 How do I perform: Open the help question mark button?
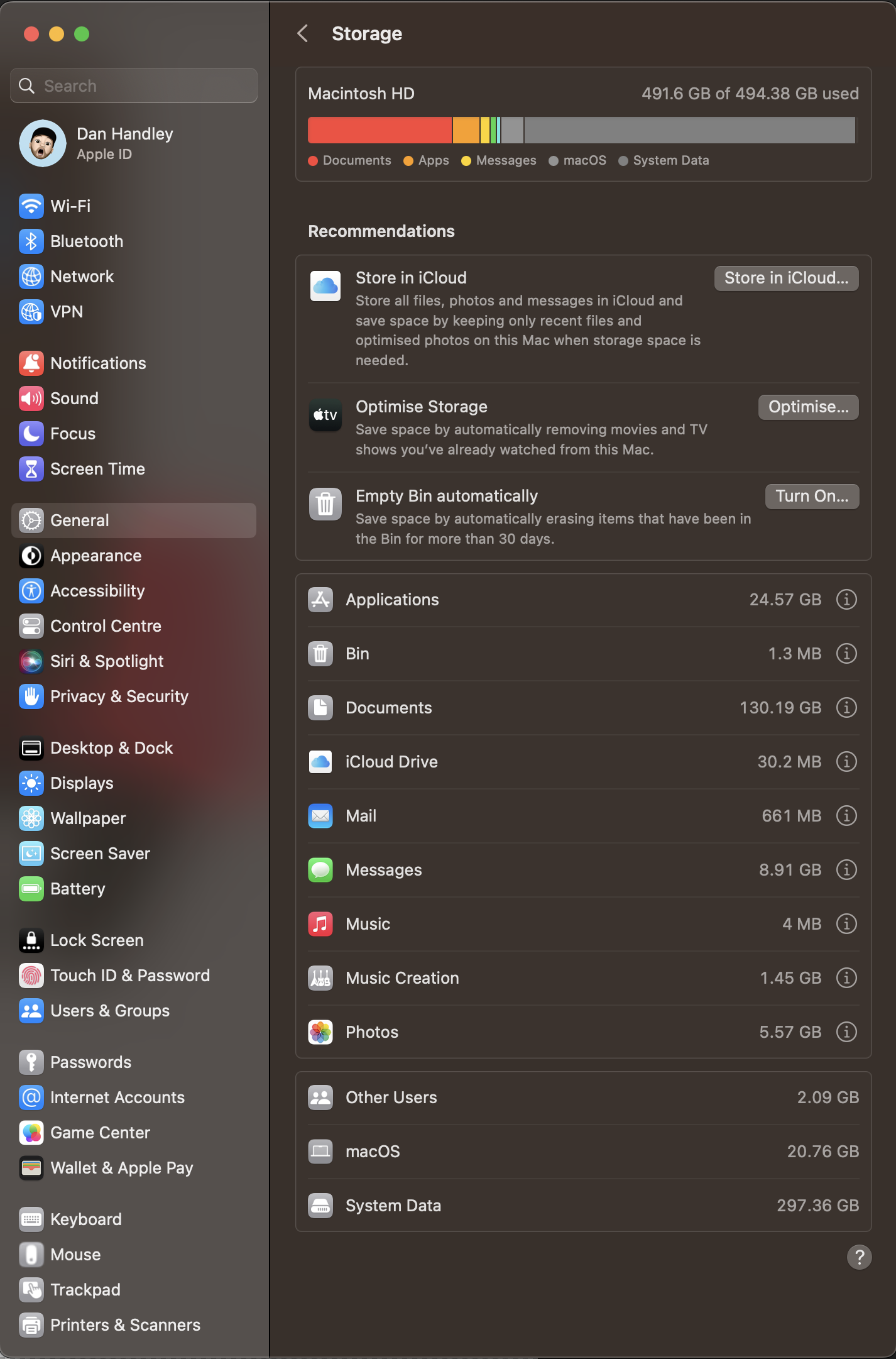[859, 1257]
